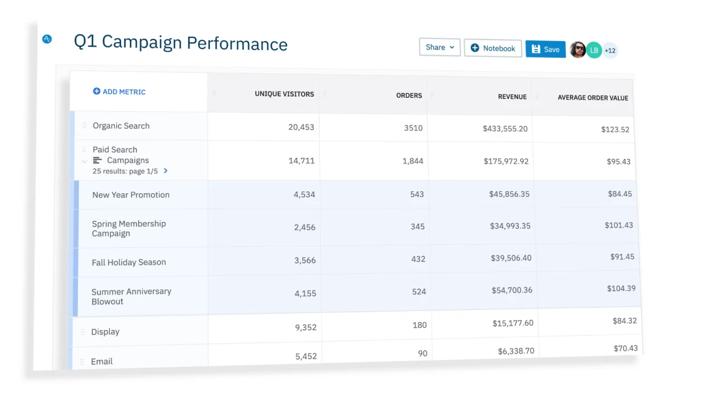Sort by the Revenue column header
The image size is (711, 400).
pos(512,97)
